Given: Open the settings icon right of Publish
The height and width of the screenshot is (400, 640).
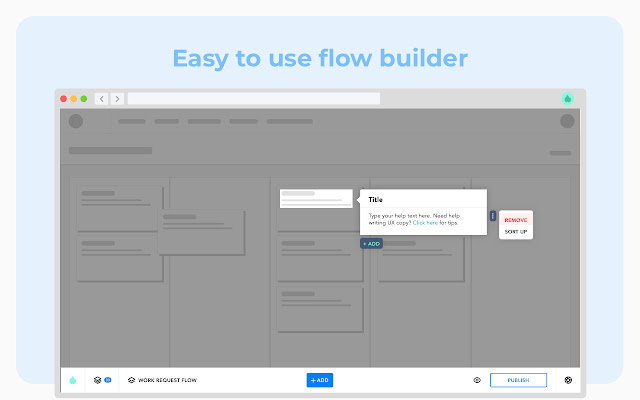Looking at the screenshot, I should pos(568,380).
